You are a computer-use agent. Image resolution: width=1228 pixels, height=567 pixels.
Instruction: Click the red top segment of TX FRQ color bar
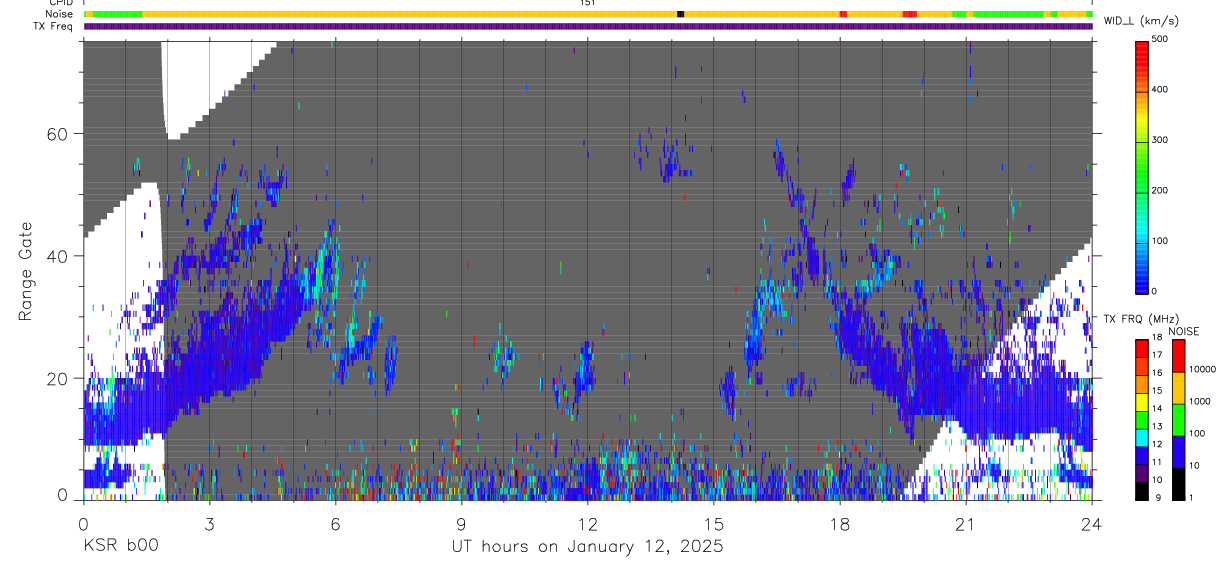1141,349
